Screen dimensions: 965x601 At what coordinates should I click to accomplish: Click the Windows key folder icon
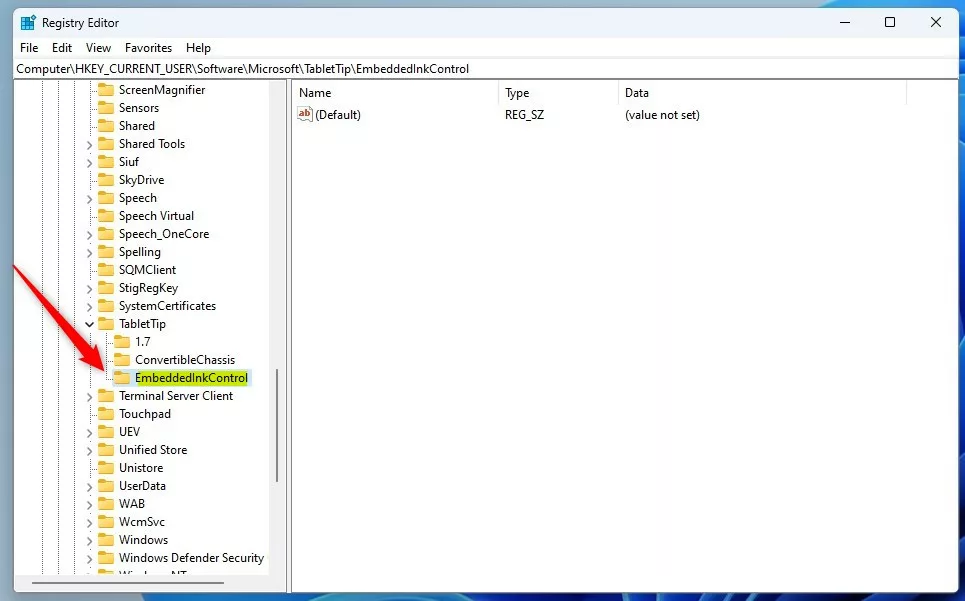106,540
